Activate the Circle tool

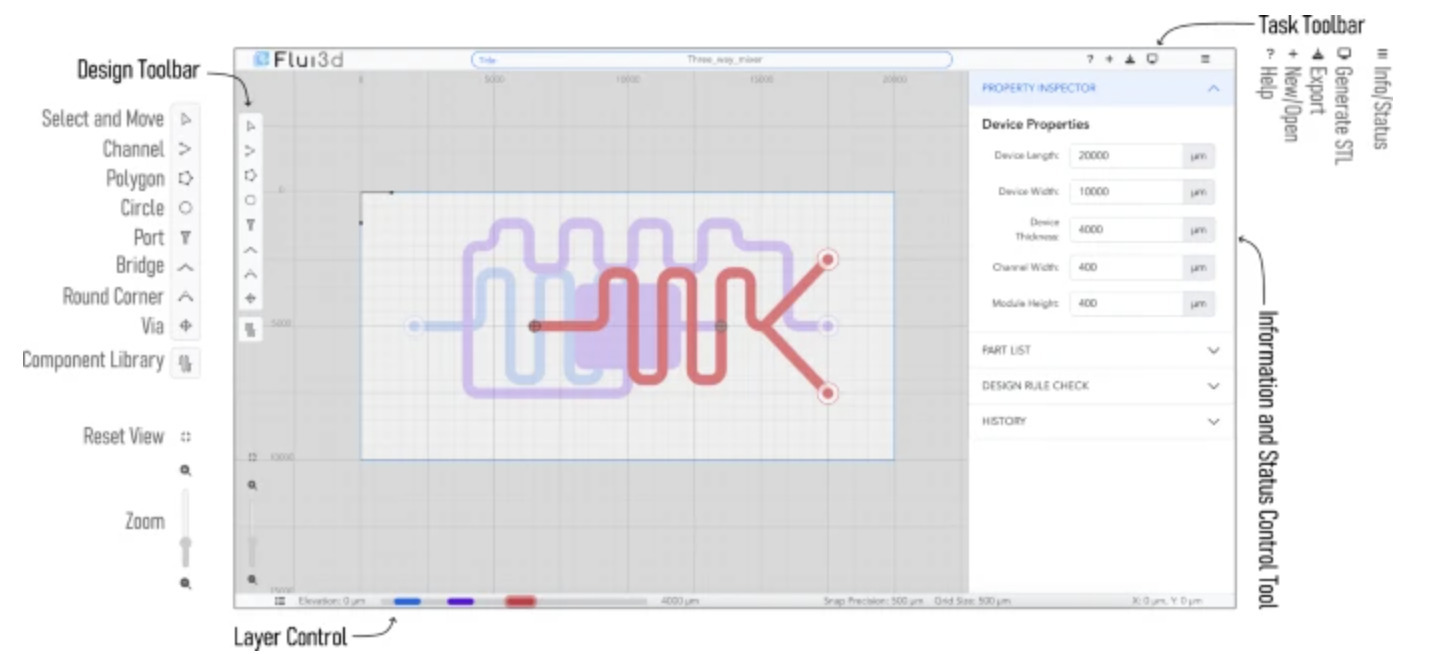pos(251,200)
